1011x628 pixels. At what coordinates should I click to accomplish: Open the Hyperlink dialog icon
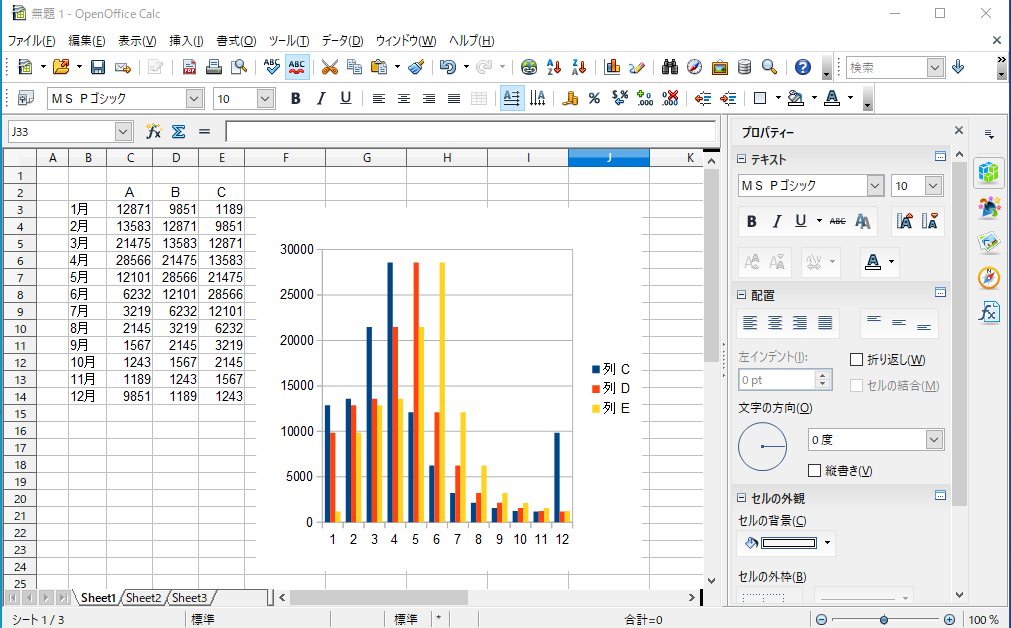click(x=529, y=67)
